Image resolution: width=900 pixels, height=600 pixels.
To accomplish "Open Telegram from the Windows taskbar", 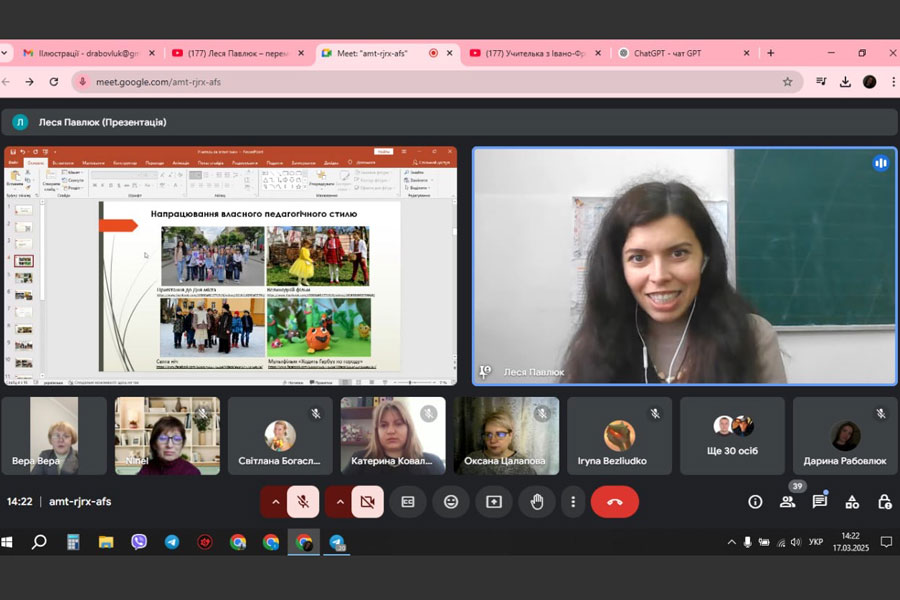I will pos(172,542).
